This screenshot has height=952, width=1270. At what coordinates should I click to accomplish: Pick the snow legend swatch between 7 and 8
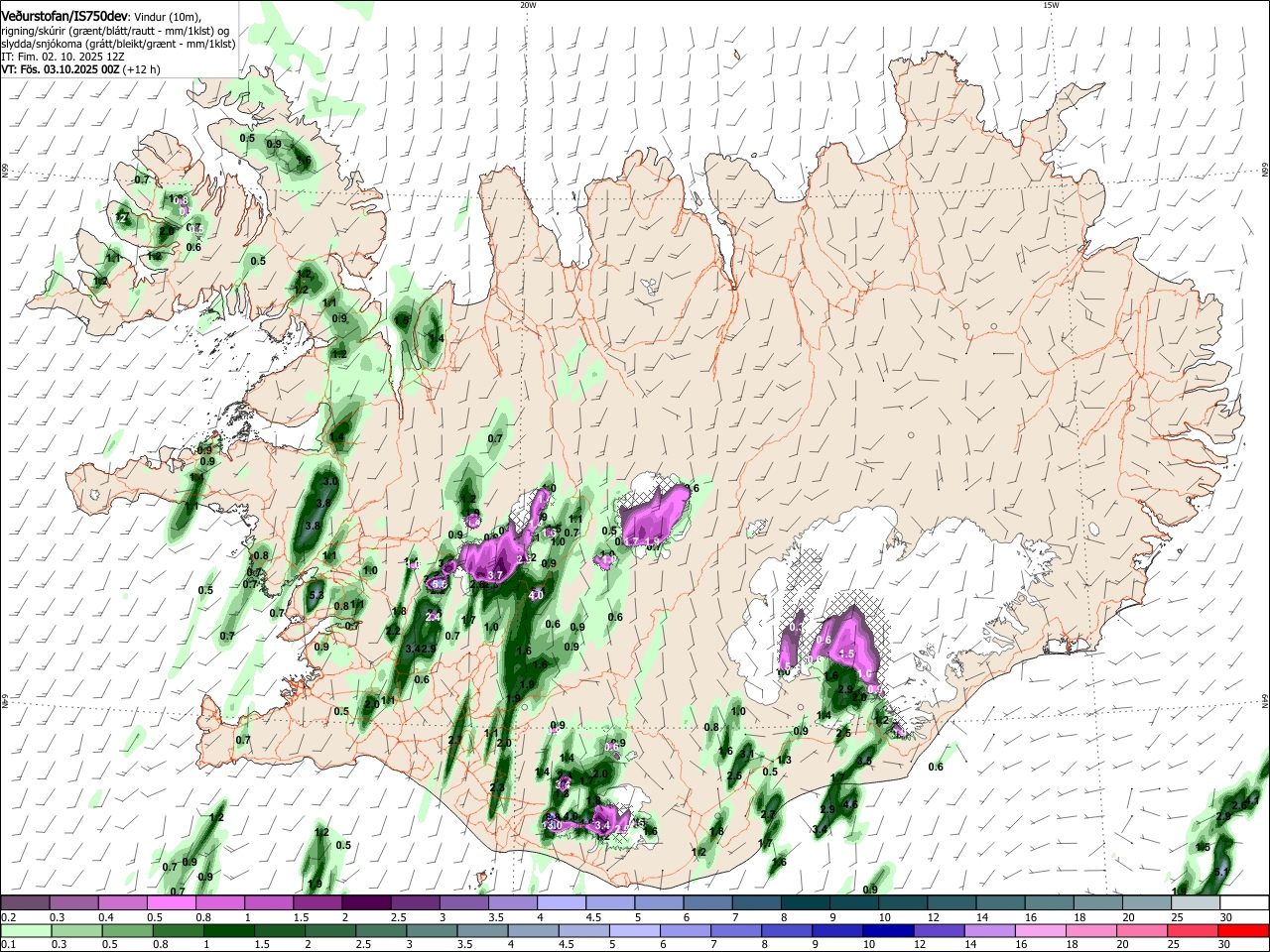pos(756,902)
